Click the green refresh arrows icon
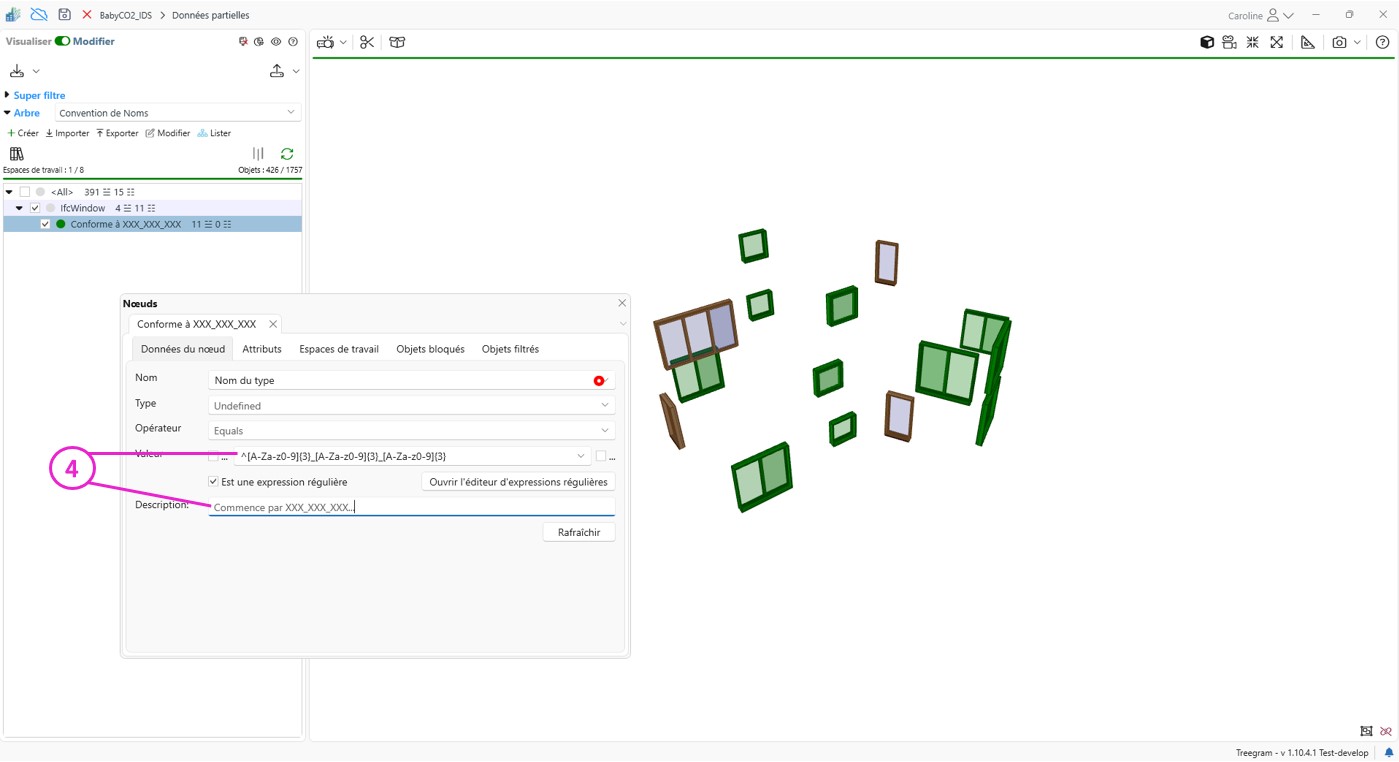Screen dimensions: 1399x762 (x=287, y=154)
